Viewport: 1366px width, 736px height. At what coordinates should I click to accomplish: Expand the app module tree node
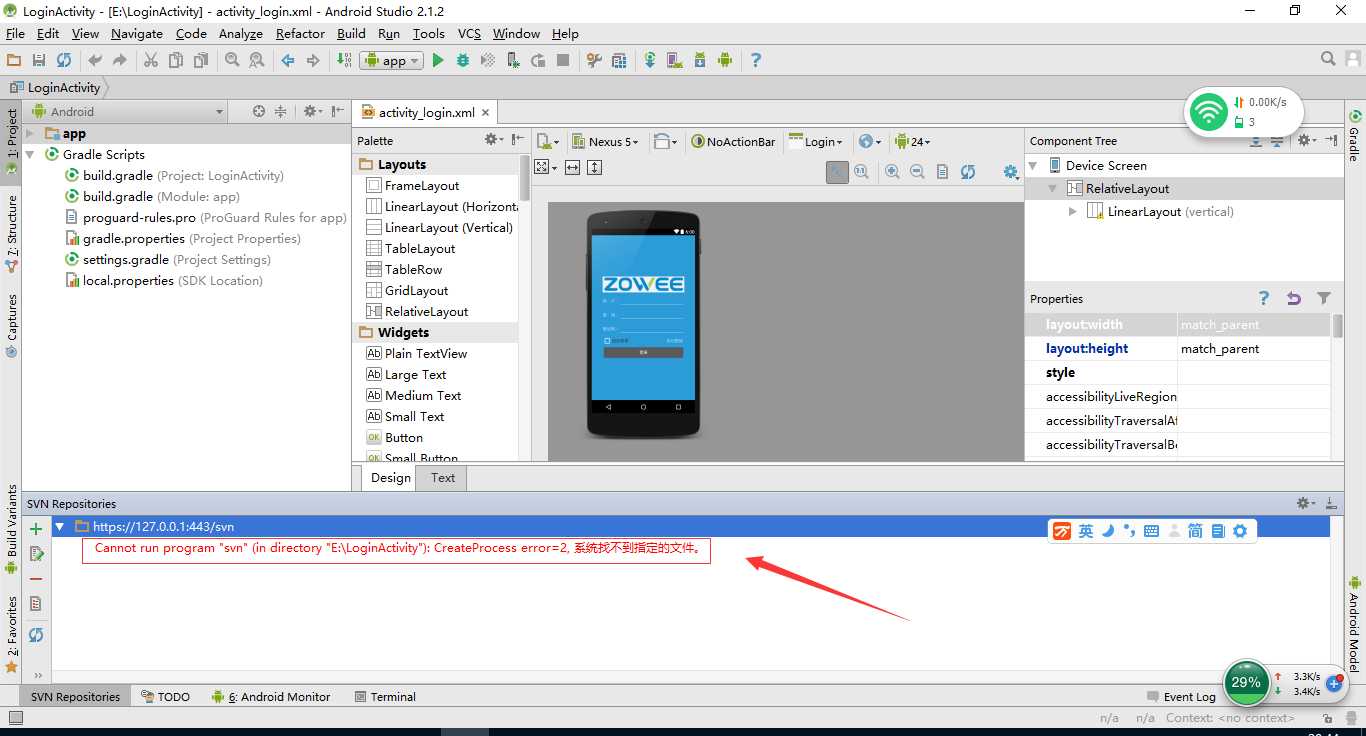click(x=30, y=133)
